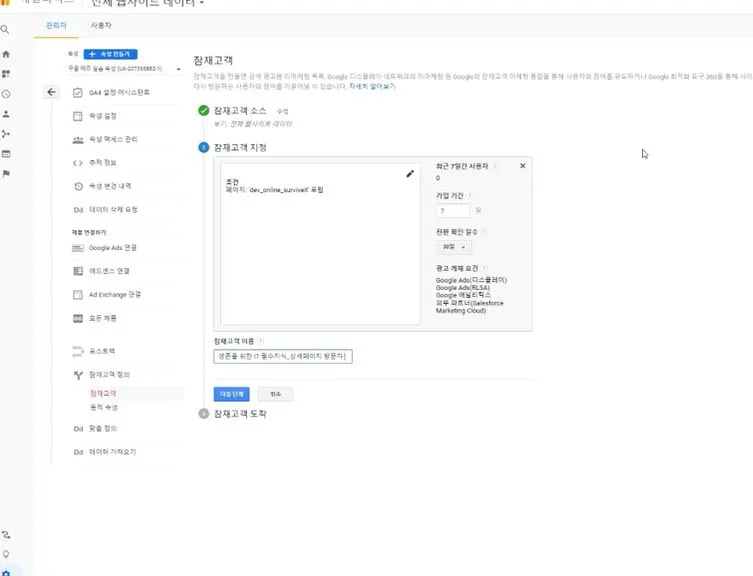Open 잠재고객 submenu item
The height and width of the screenshot is (576, 753).
point(103,393)
